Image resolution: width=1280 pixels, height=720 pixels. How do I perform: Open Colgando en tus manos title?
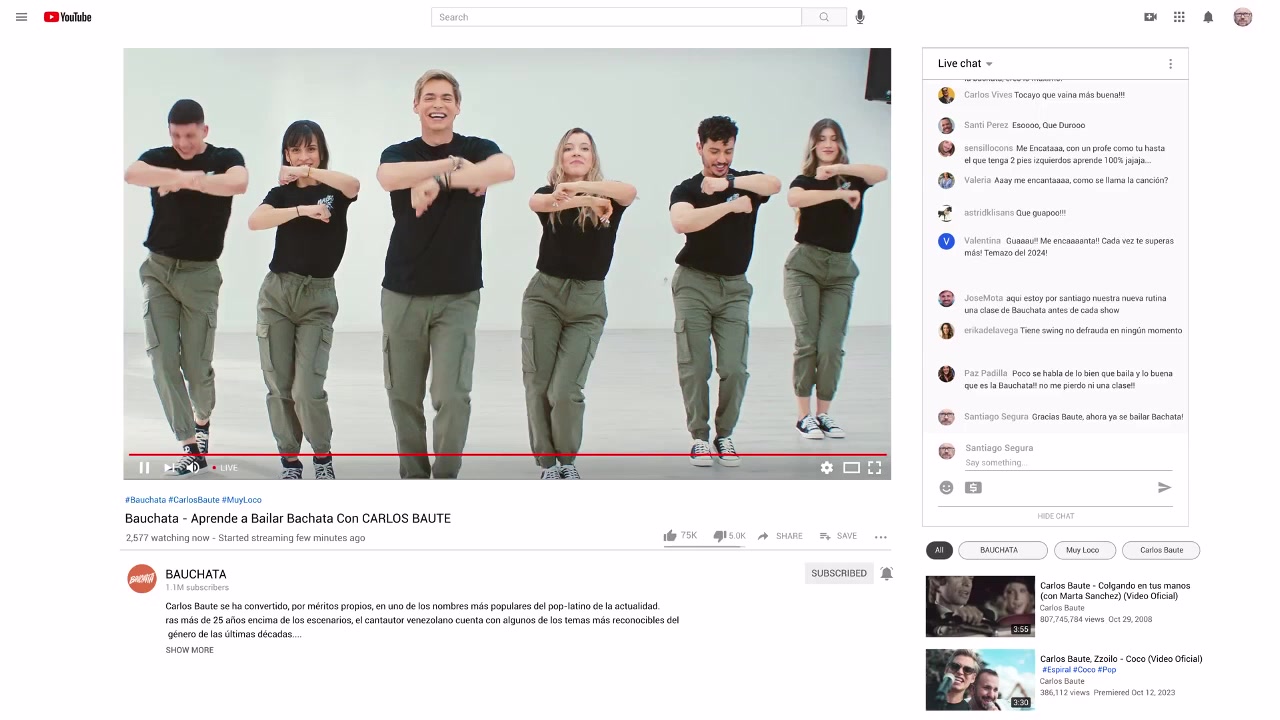1115,591
